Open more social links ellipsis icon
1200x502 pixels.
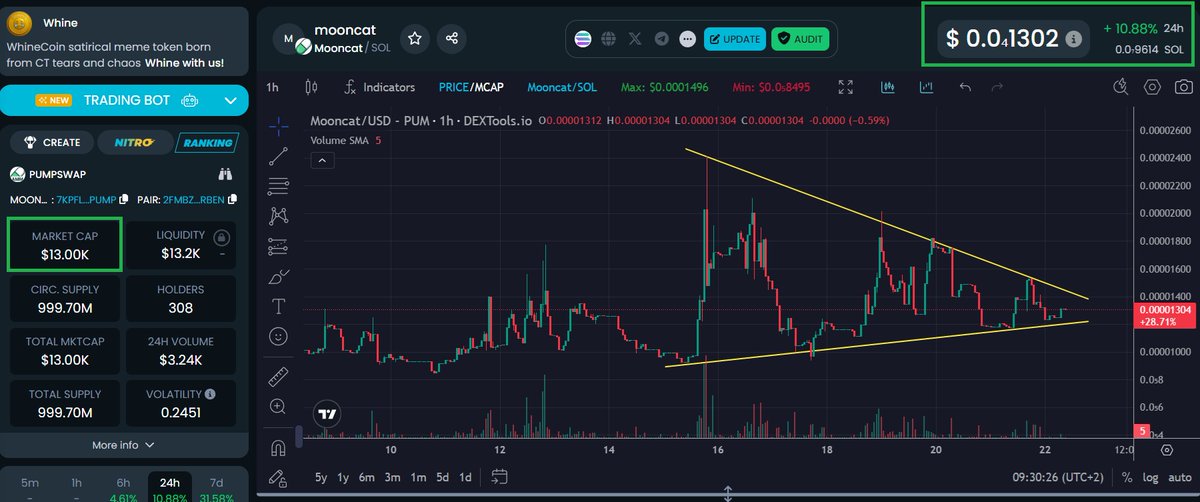[687, 39]
